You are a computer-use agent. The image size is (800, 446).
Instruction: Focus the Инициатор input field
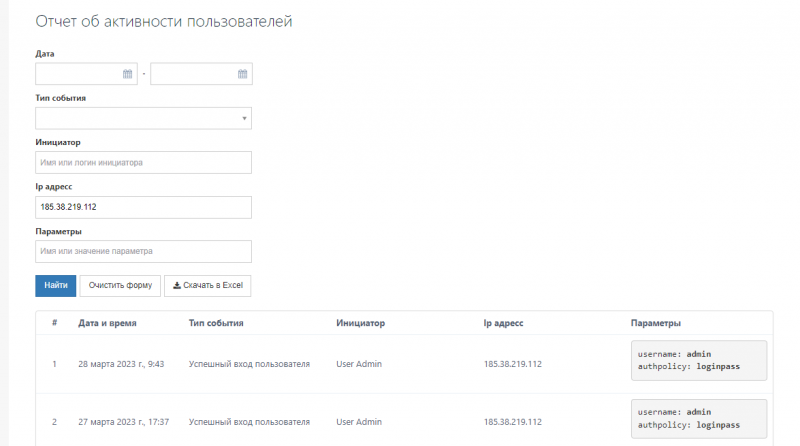pyautogui.click(x=143, y=163)
